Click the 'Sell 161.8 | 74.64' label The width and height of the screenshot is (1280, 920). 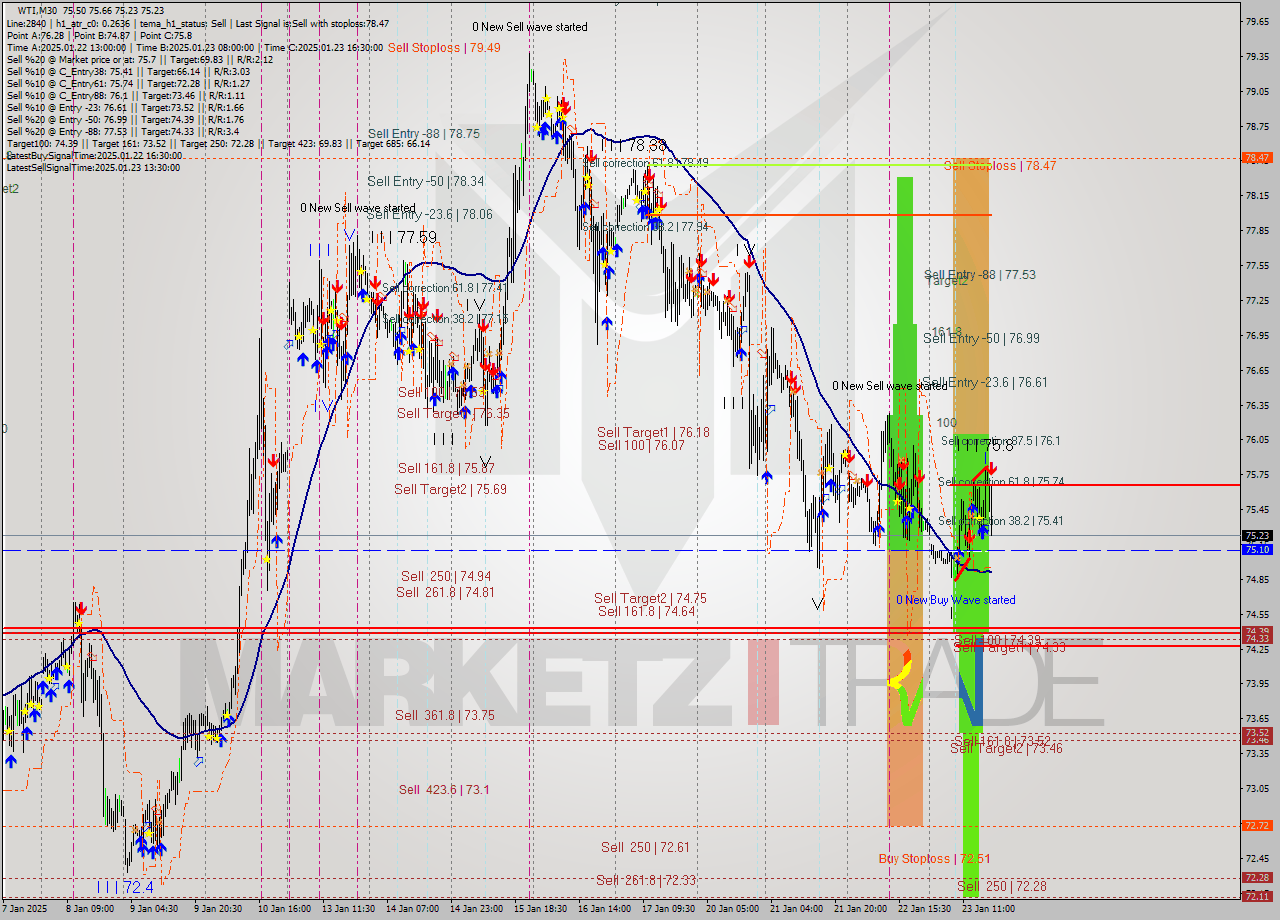[646, 611]
